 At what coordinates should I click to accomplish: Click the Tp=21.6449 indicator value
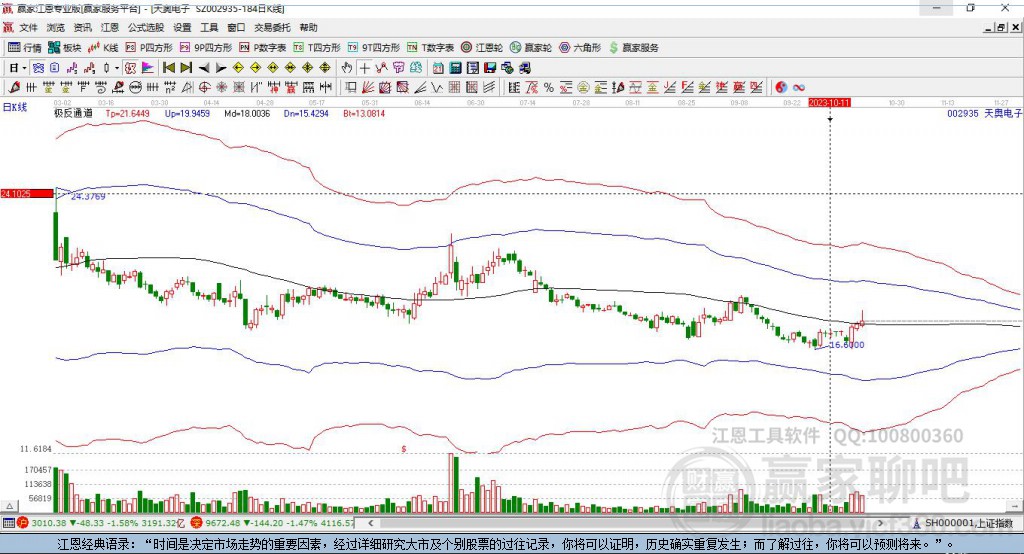click(x=127, y=113)
